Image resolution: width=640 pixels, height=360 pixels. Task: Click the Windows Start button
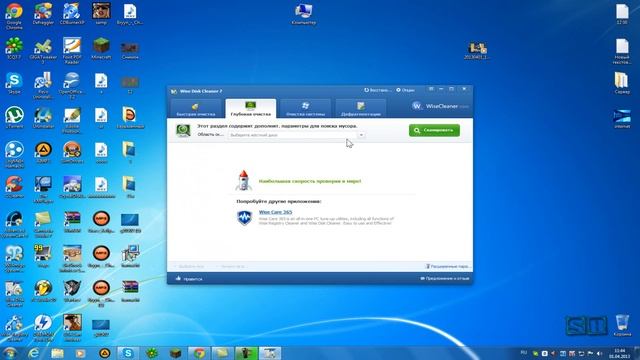[x=10, y=353]
